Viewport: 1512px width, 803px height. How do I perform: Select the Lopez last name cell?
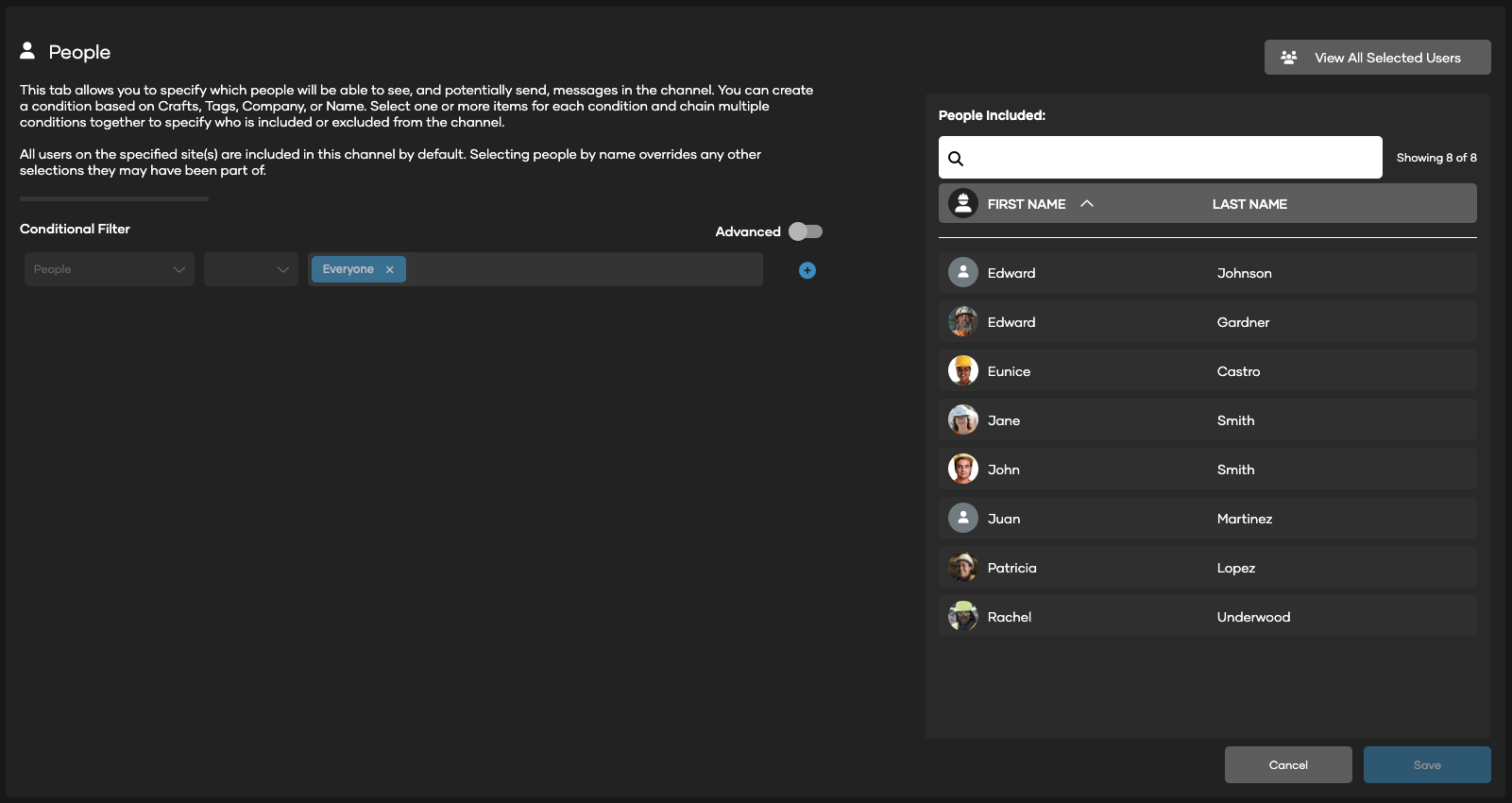pyautogui.click(x=1236, y=568)
